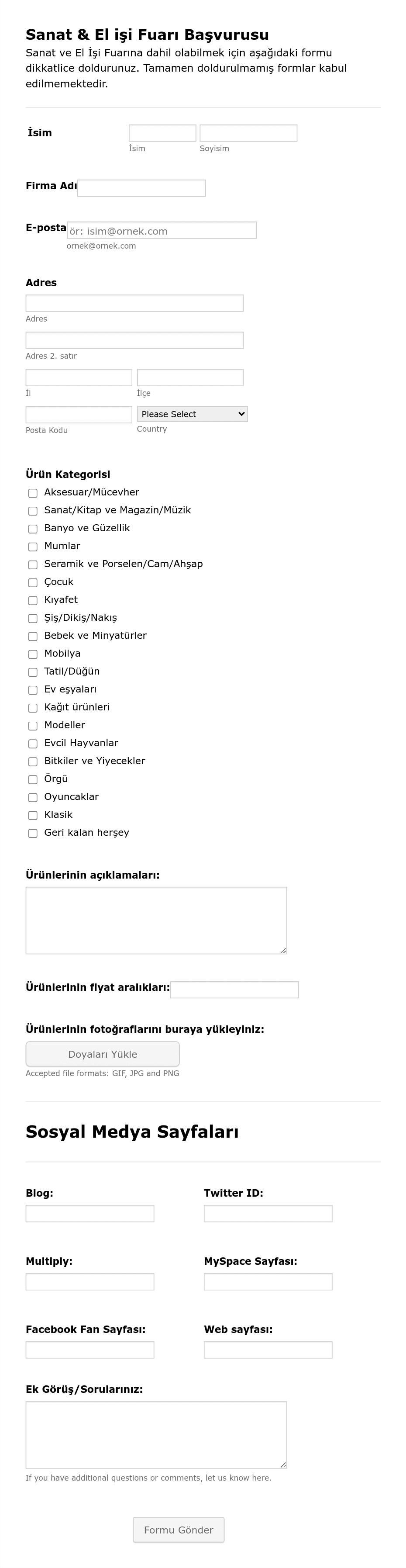Select the Ürünlerinin fiyat aralıkları field
406x1568 pixels.
pyautogui.click(x=234, y=990)
